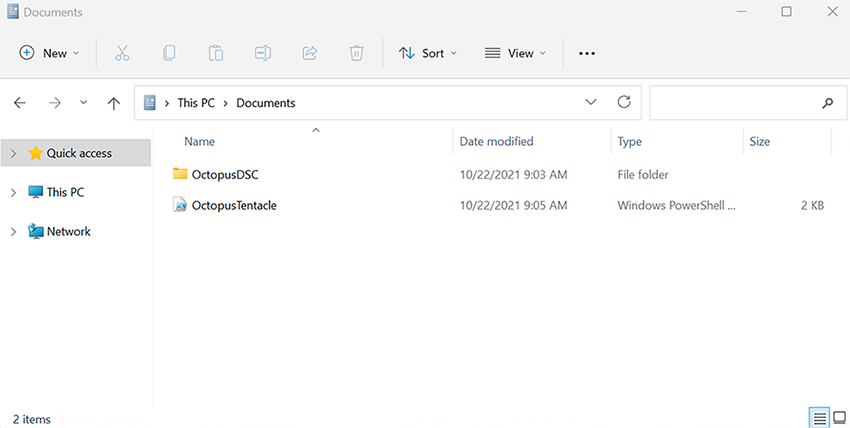Select the OctopusDSC folder
This screenshot has height=428, width=850.
click(x=225, y=174)
